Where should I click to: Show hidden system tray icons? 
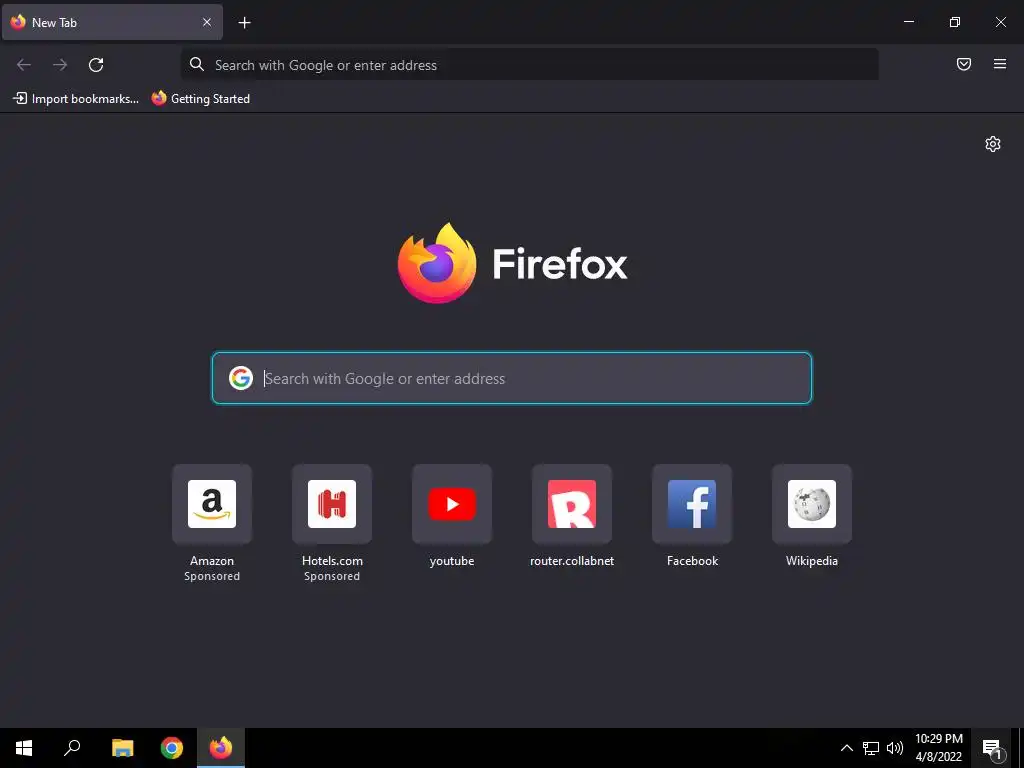846,748
